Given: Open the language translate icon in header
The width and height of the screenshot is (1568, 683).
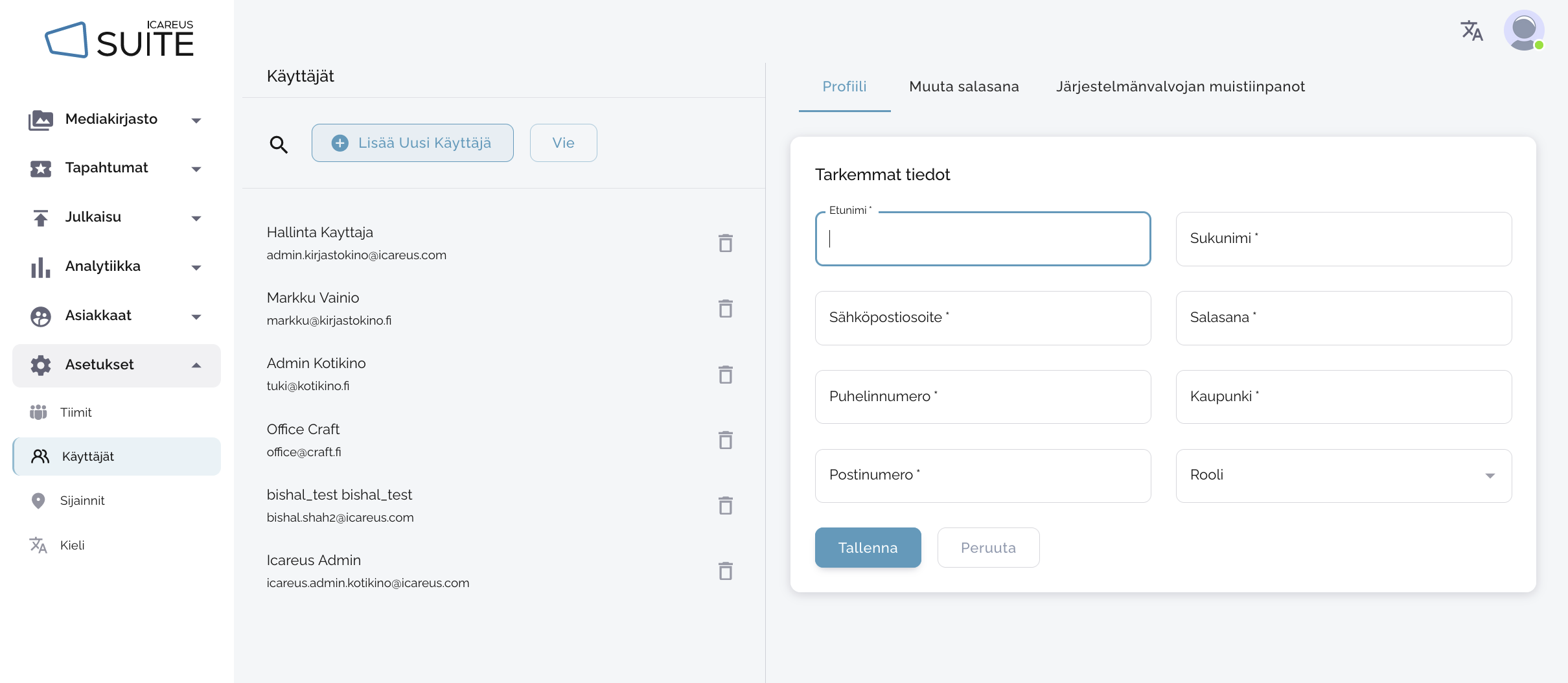Looking at the screenshot, I should (1471, 30).
